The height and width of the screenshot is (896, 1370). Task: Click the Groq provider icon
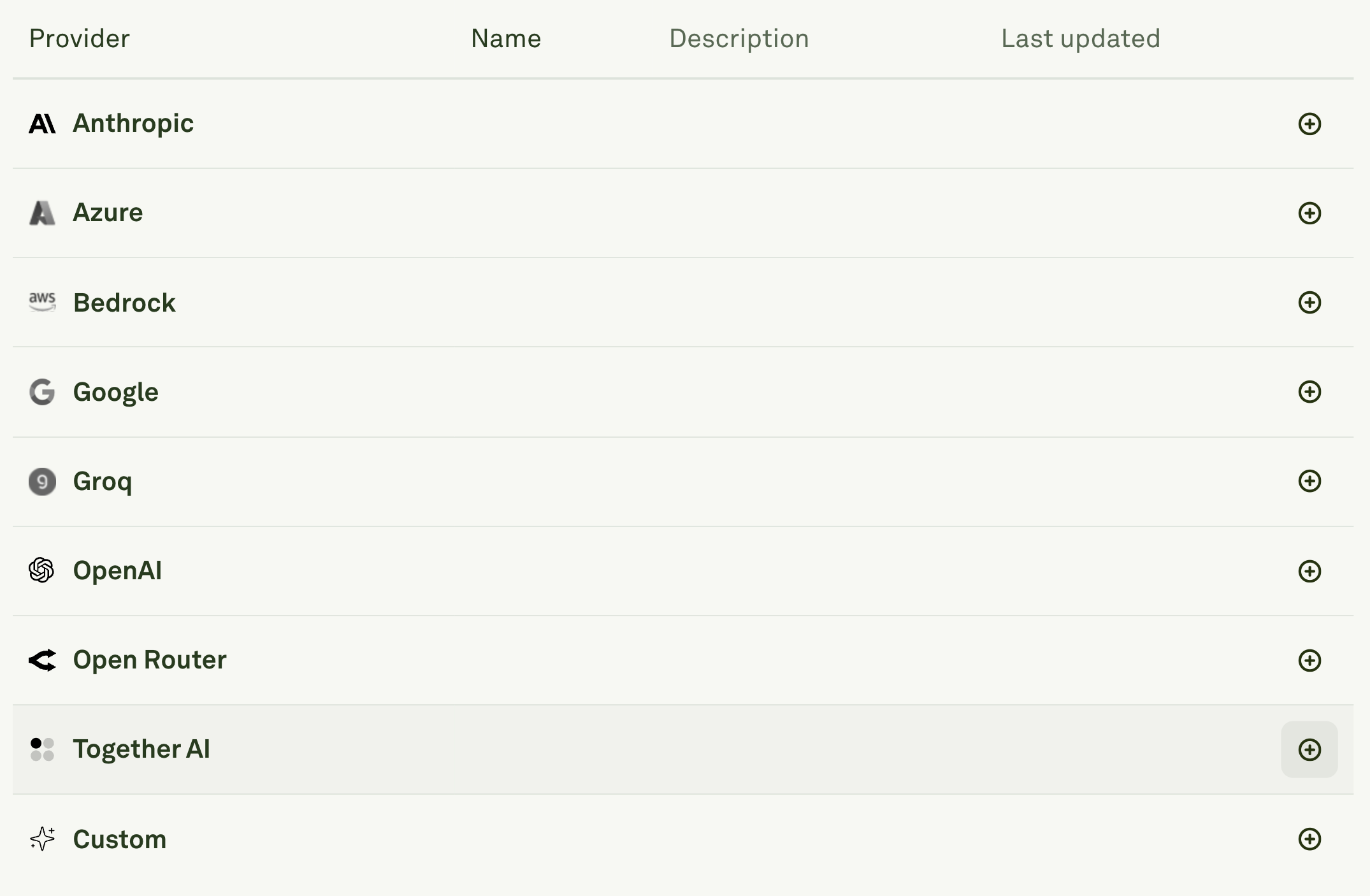(42, 482)
